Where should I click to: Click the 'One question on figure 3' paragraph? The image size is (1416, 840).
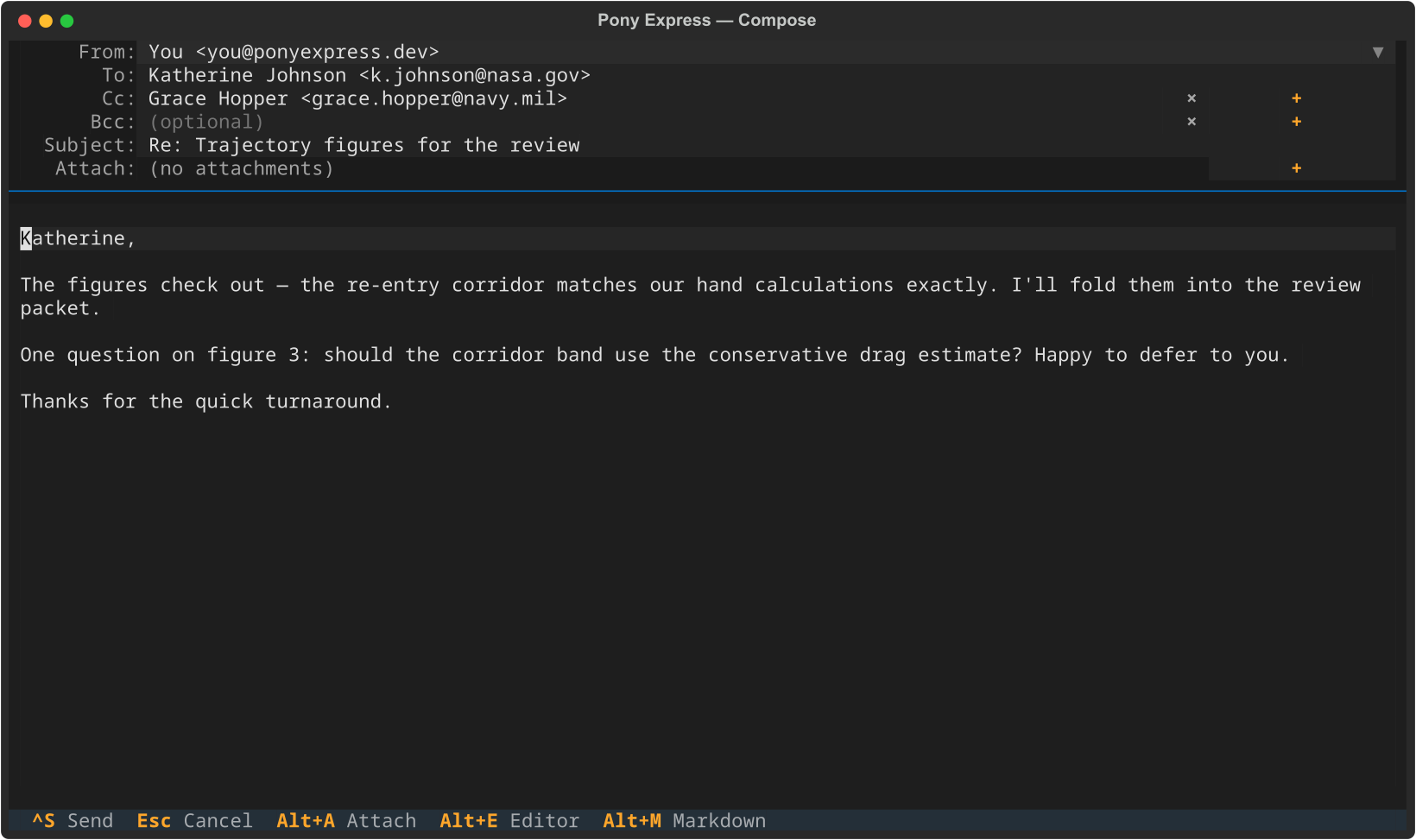coord(654,355)
